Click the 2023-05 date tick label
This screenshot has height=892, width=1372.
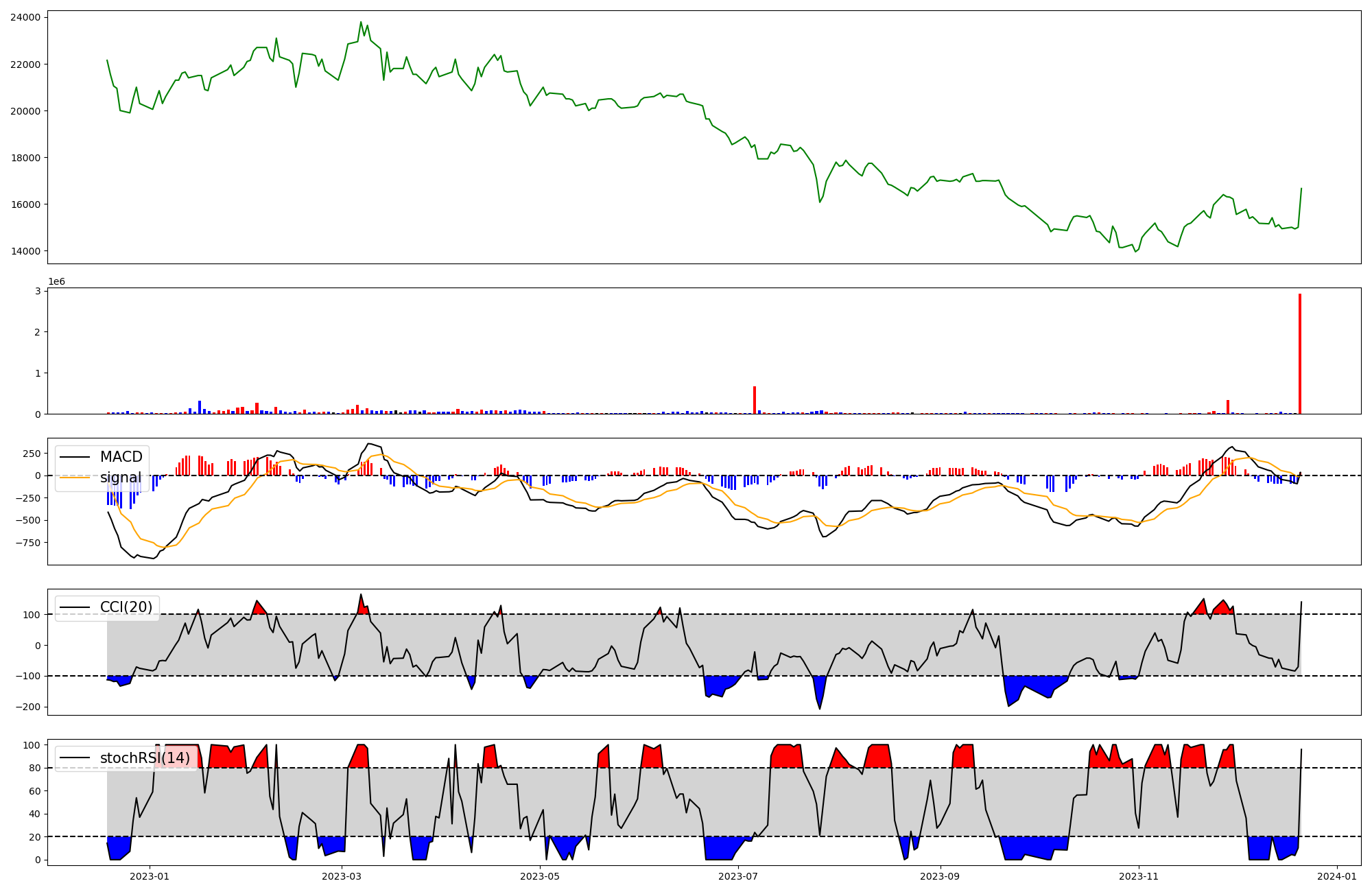[x=540, y=876]
